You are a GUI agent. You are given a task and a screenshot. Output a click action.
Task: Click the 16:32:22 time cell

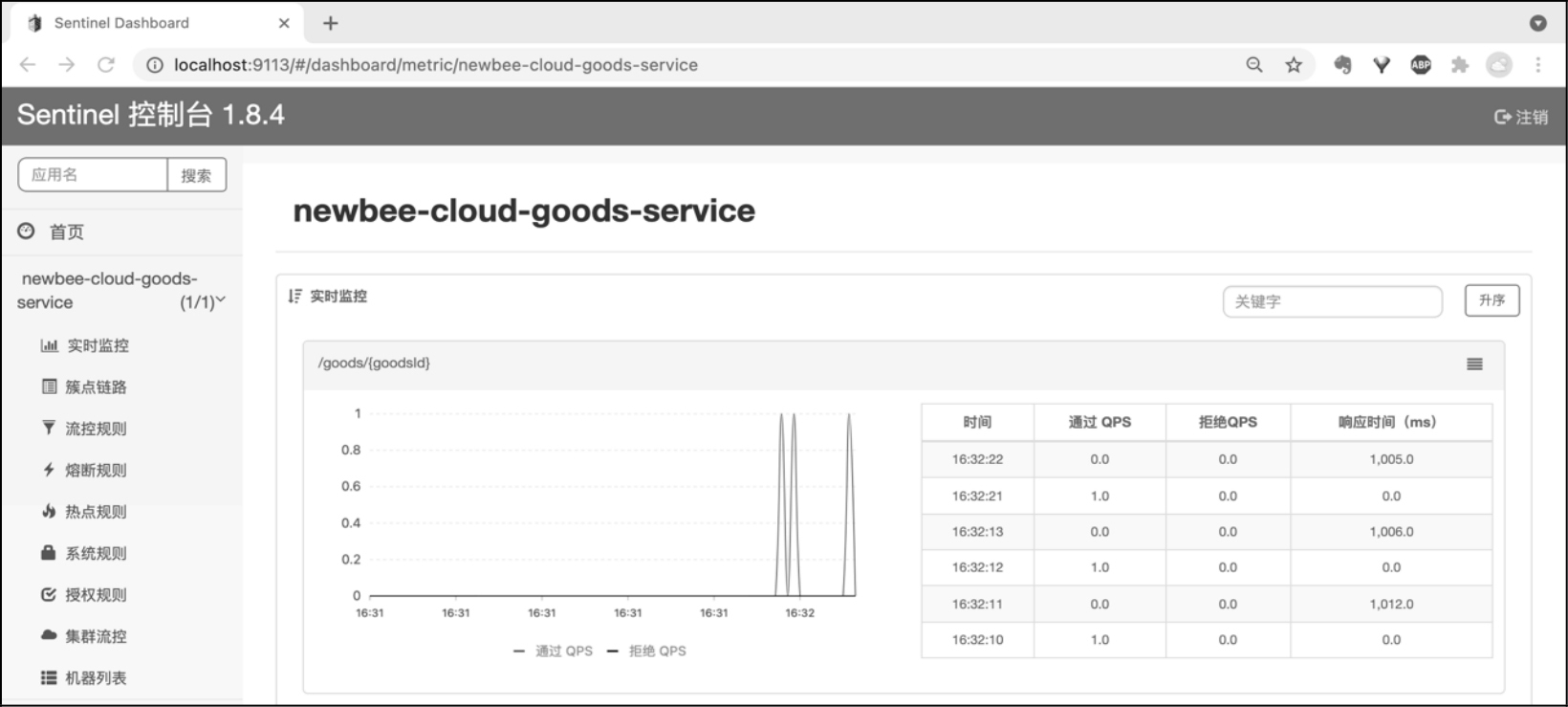(977, 459)
